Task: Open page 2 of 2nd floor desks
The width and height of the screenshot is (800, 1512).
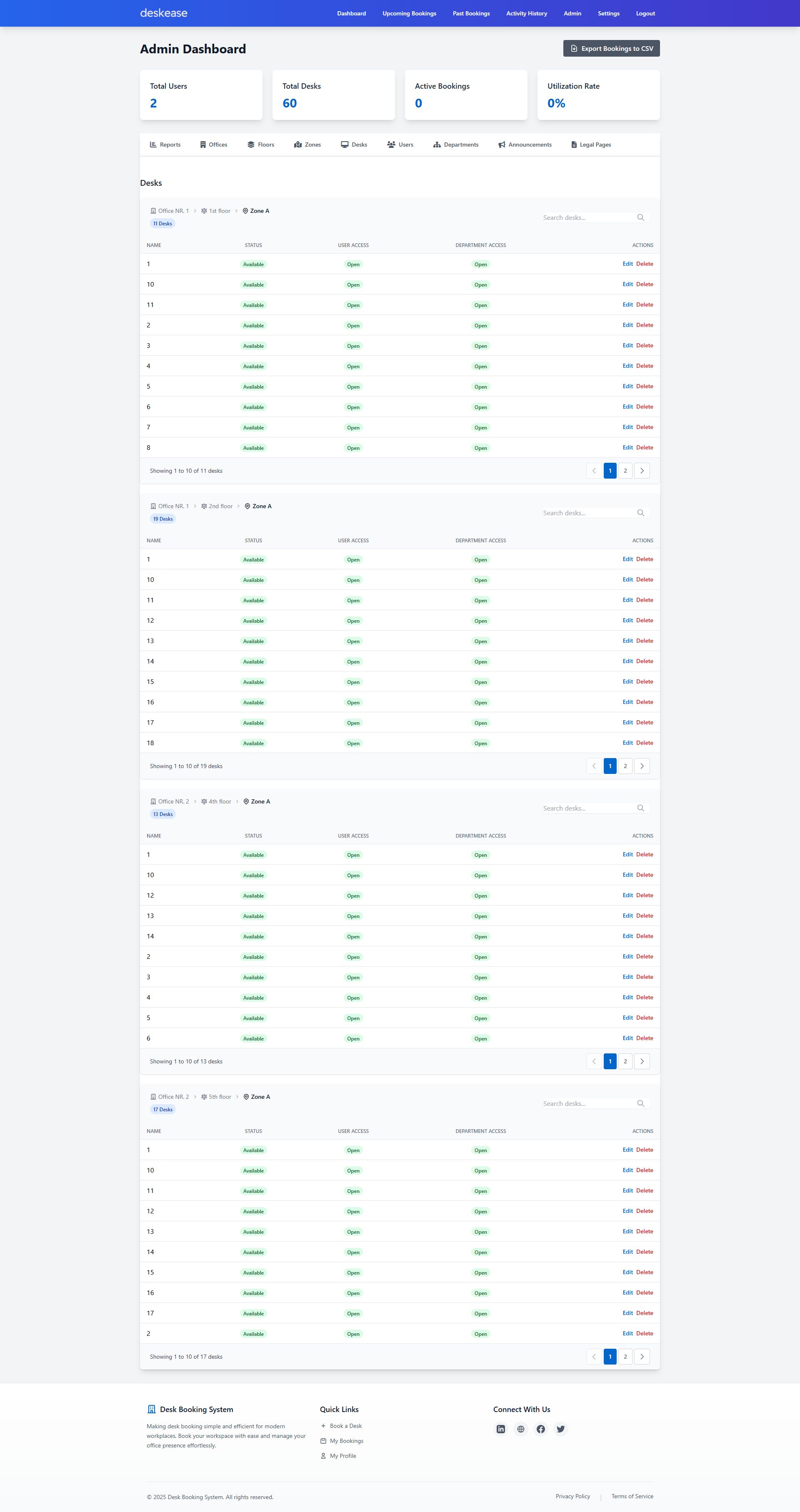Action: coord(625,766)
